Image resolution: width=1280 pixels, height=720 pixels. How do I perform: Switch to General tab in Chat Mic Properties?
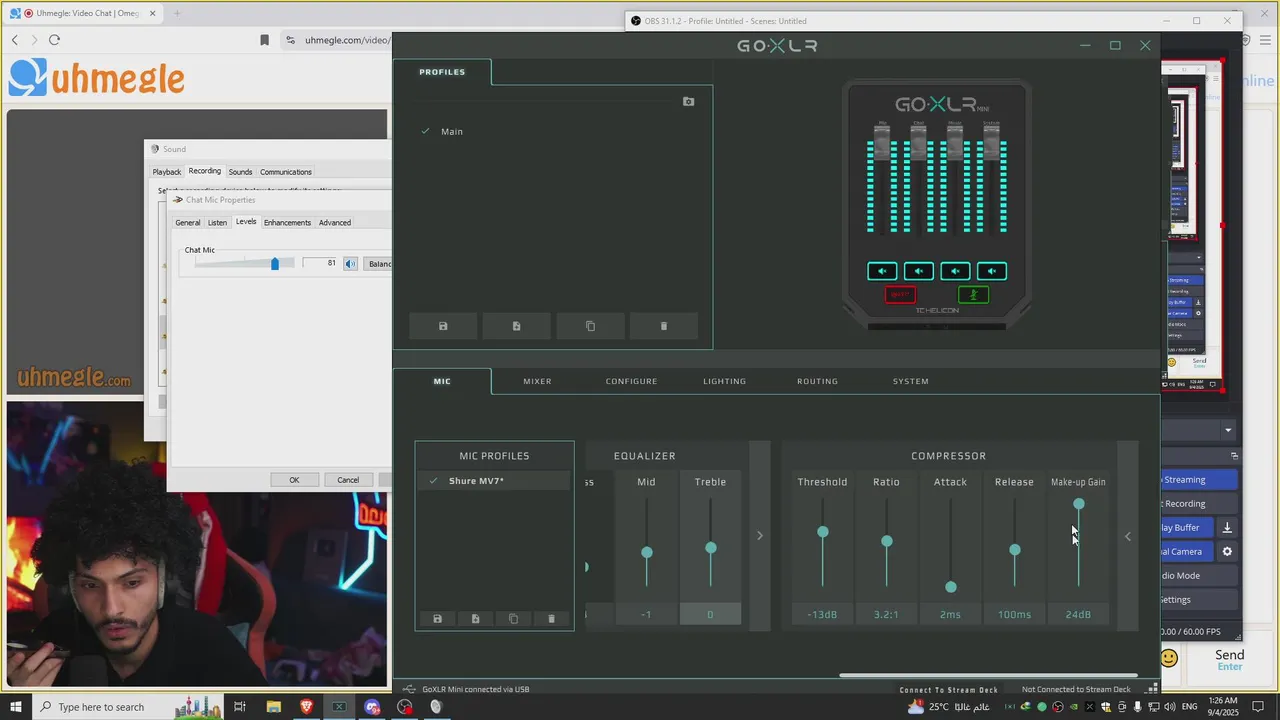187,222
